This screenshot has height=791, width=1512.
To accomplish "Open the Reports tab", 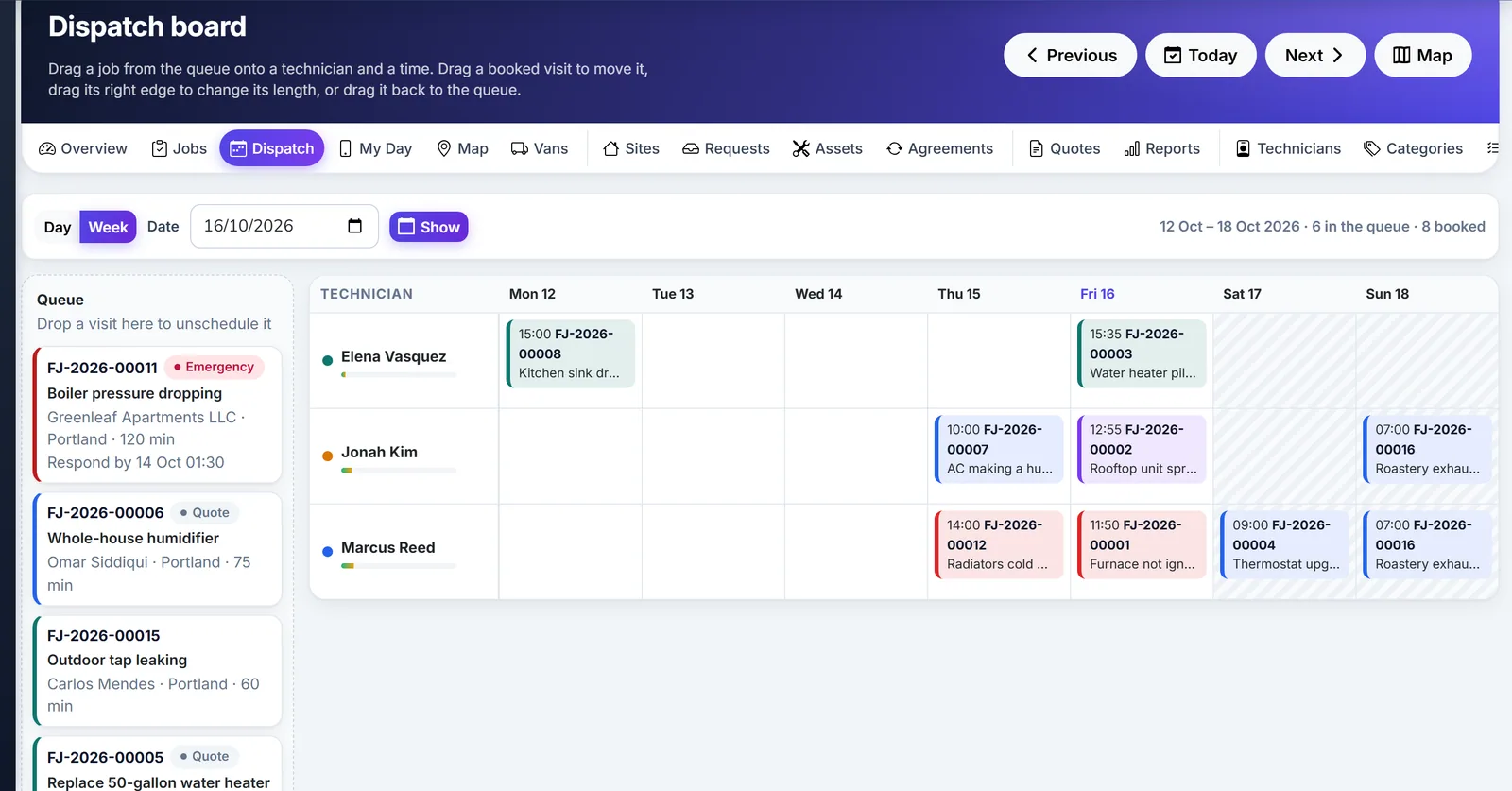I will coord(1161,148).
